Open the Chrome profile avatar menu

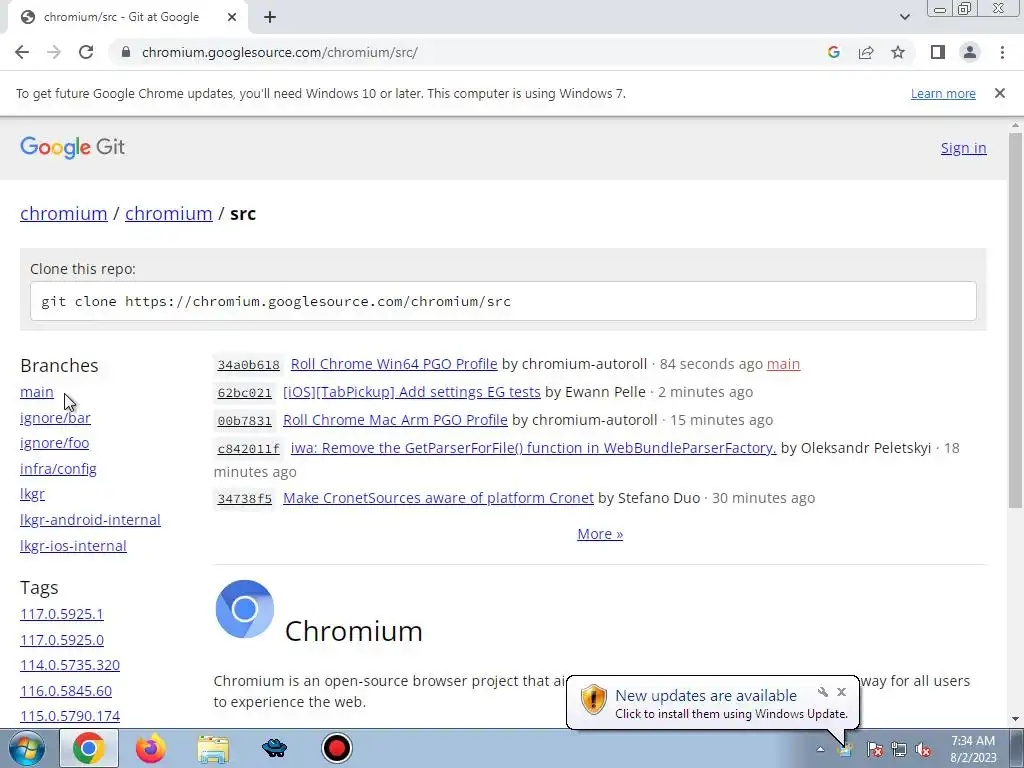click(x=970, y=52)
